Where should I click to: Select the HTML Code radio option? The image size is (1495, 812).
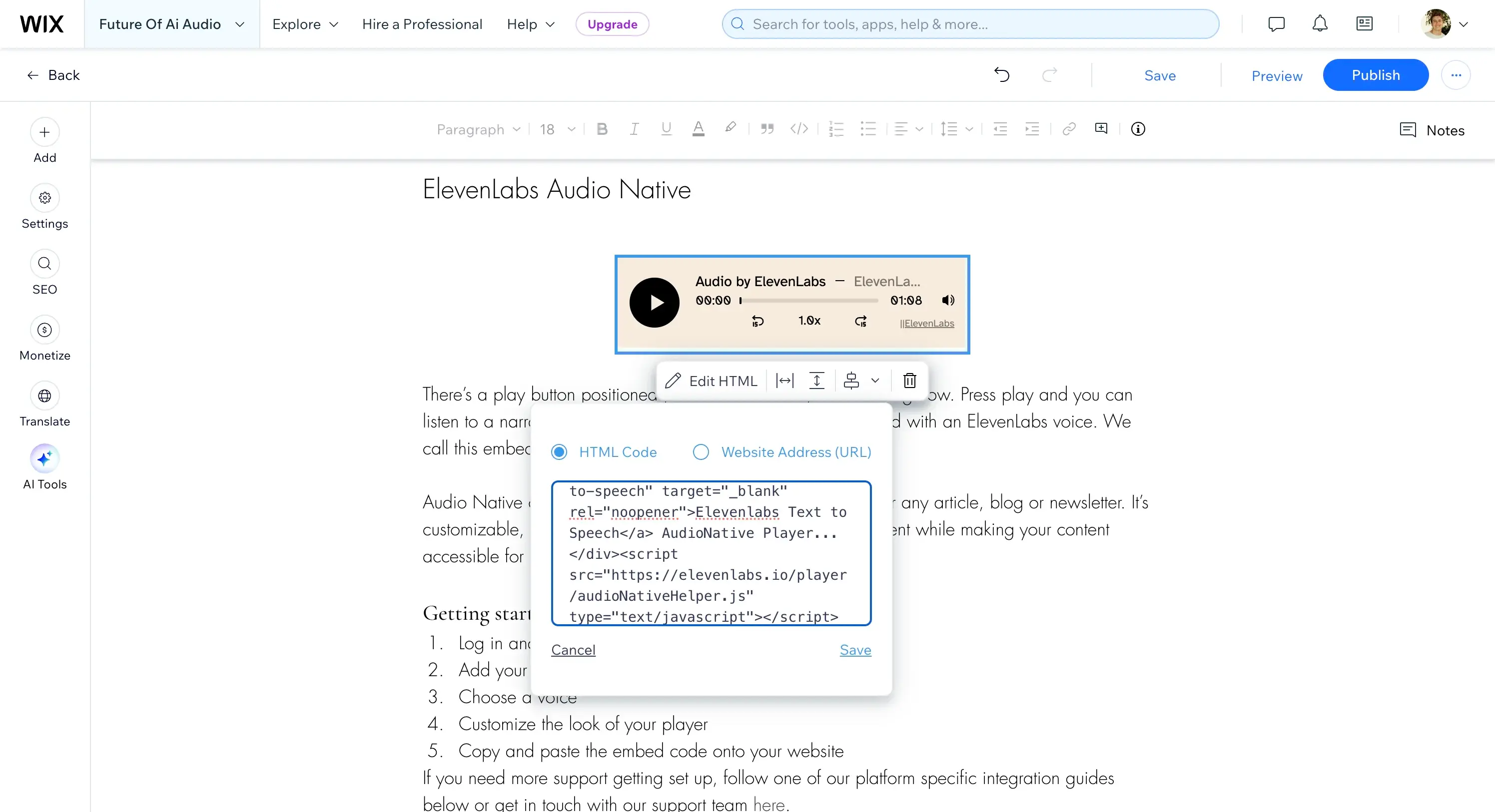point(559,452)
